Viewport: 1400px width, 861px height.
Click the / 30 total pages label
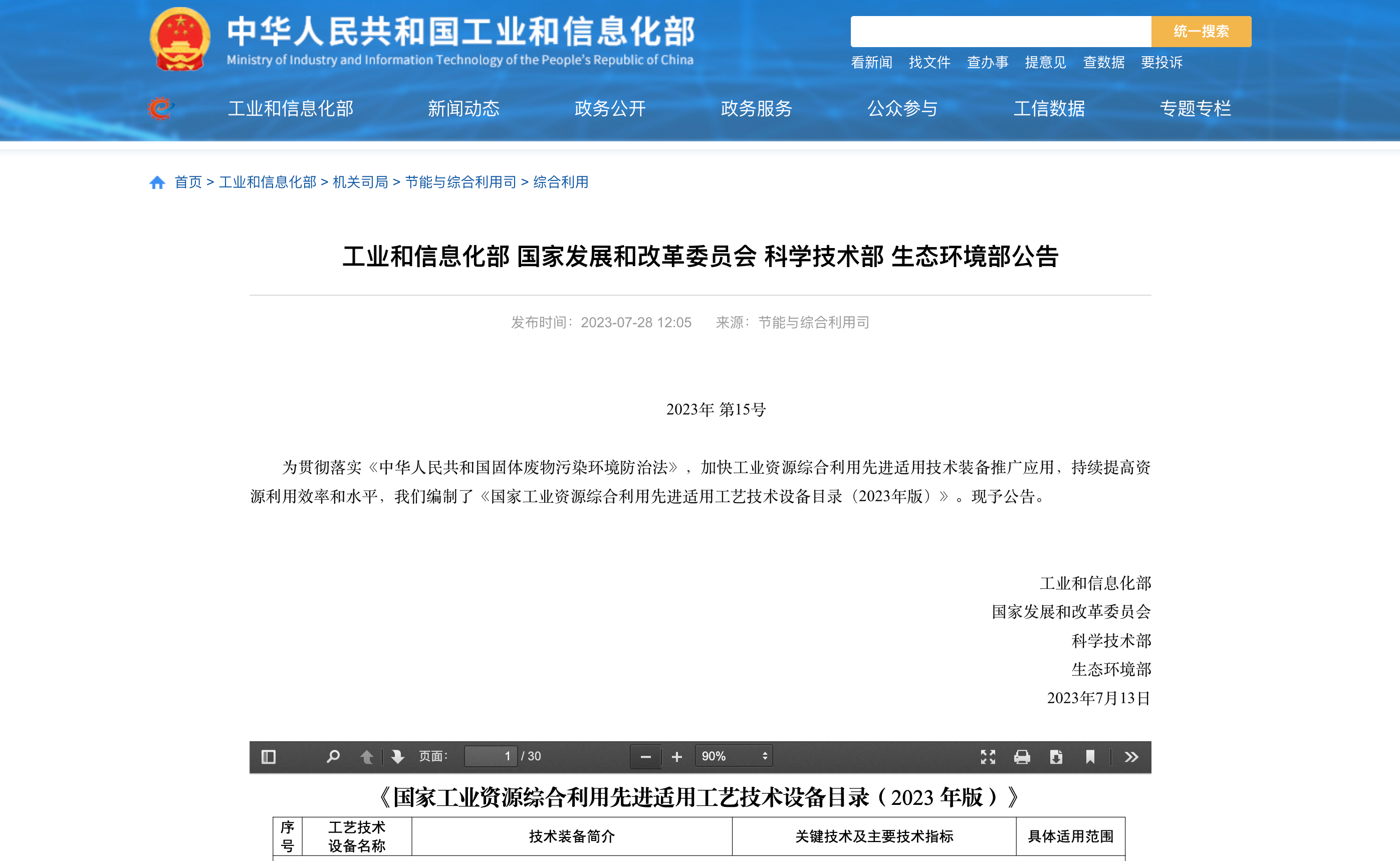click(x=531, y=756)
